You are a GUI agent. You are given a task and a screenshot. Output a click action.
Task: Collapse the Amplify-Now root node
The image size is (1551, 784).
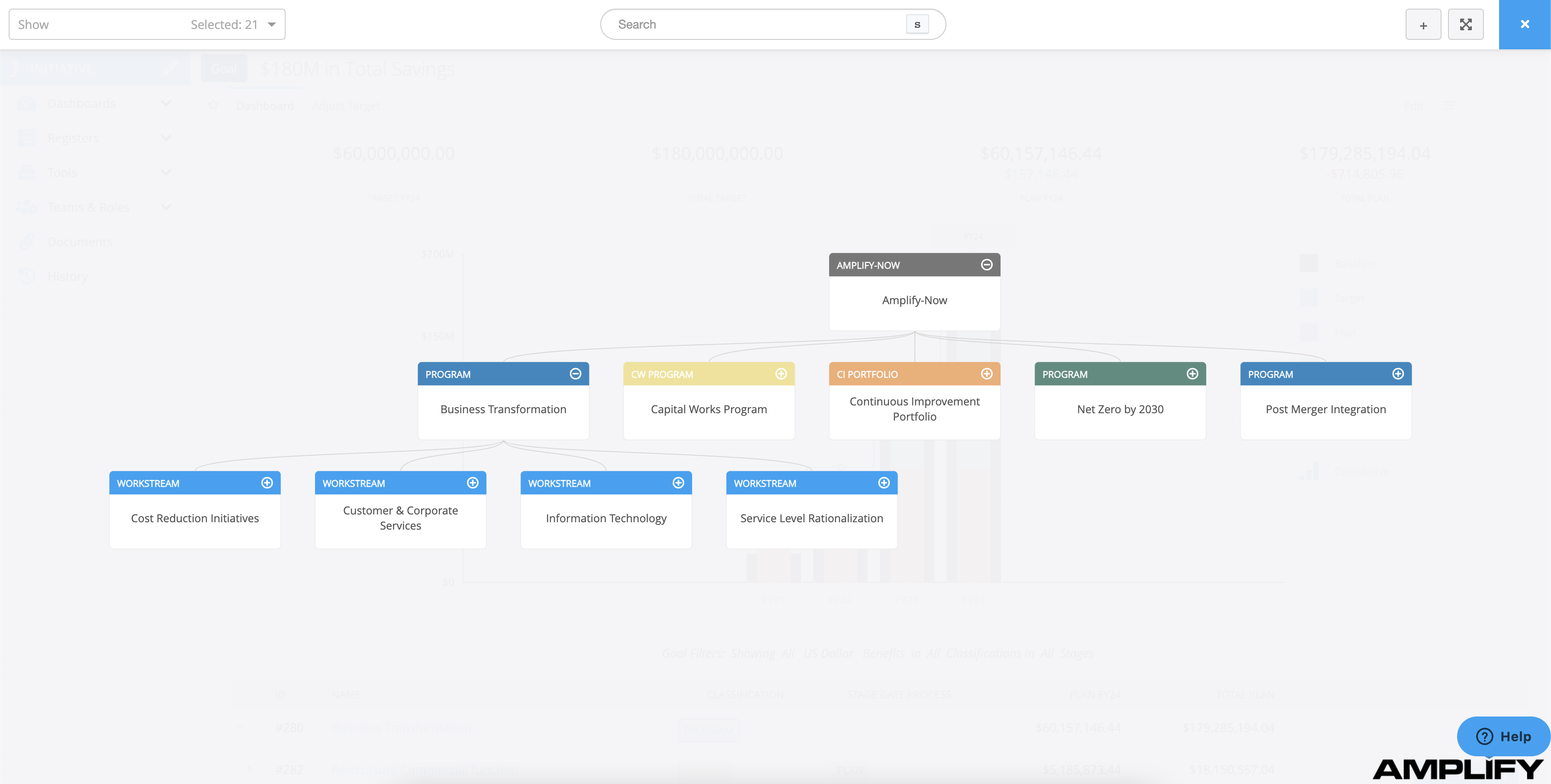point(986,265)
